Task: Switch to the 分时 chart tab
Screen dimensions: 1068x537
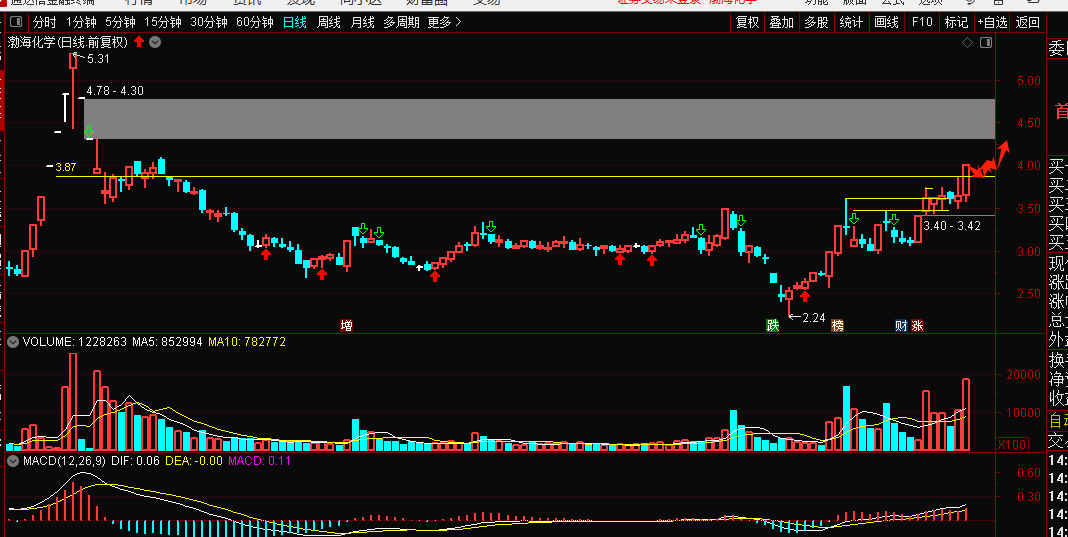Action: click(x=45, y=22)
